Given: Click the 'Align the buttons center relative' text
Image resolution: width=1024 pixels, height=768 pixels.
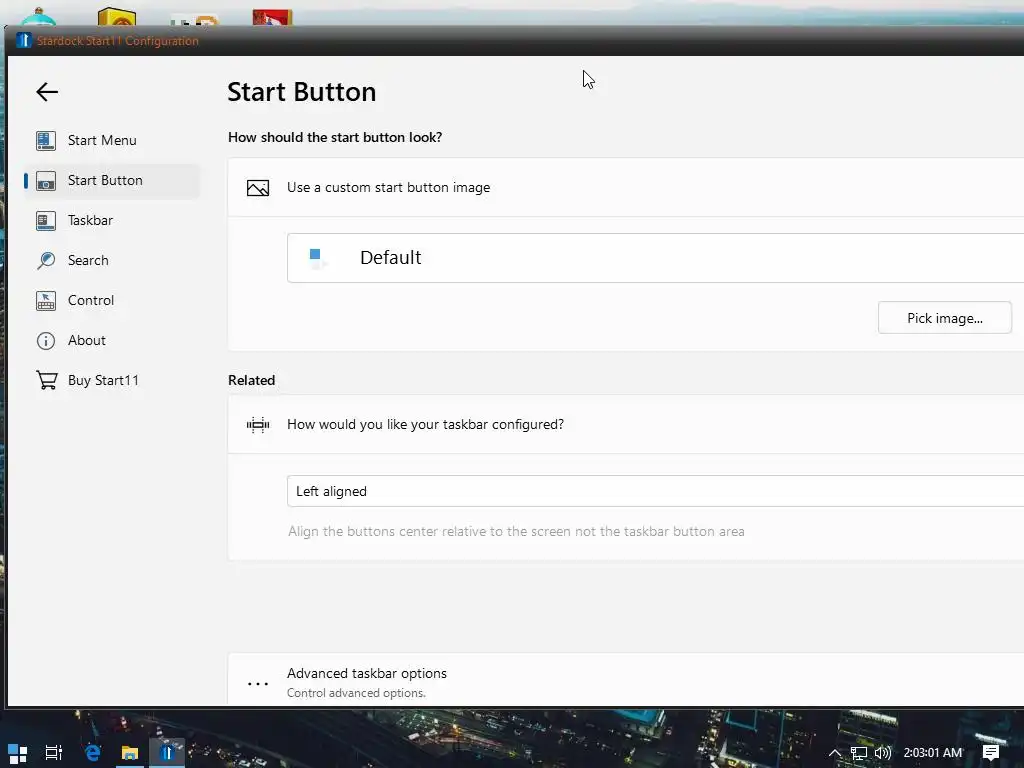Looking at the screenshot, I should (516, 532).
